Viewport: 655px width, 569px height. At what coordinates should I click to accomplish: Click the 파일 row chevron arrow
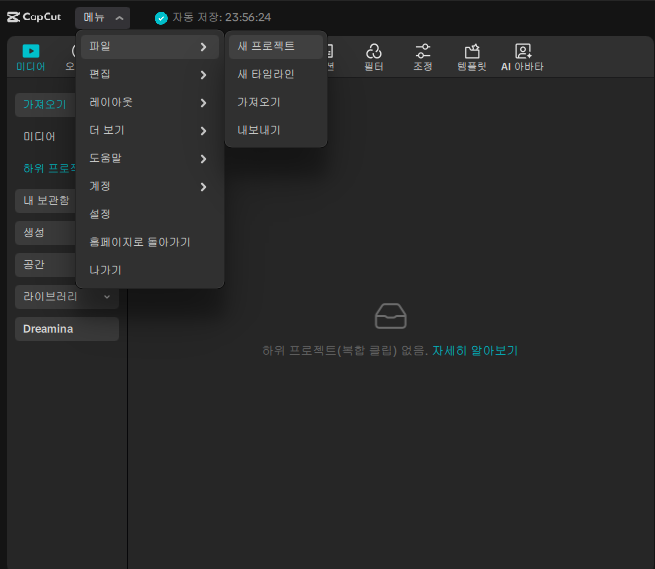point(203,47)
